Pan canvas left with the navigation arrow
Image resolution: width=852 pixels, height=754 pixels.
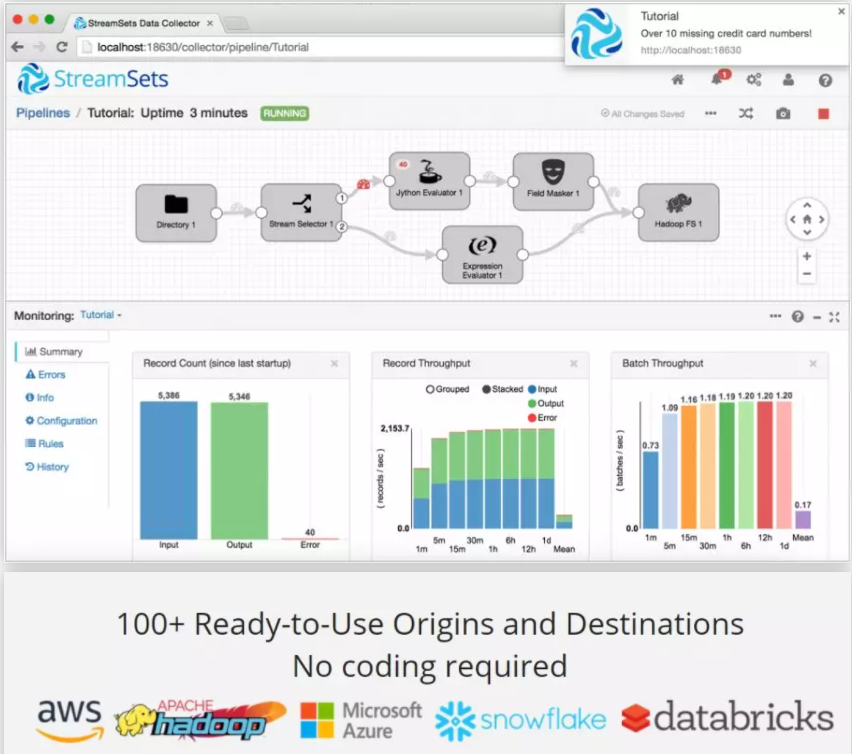(793, 219)
